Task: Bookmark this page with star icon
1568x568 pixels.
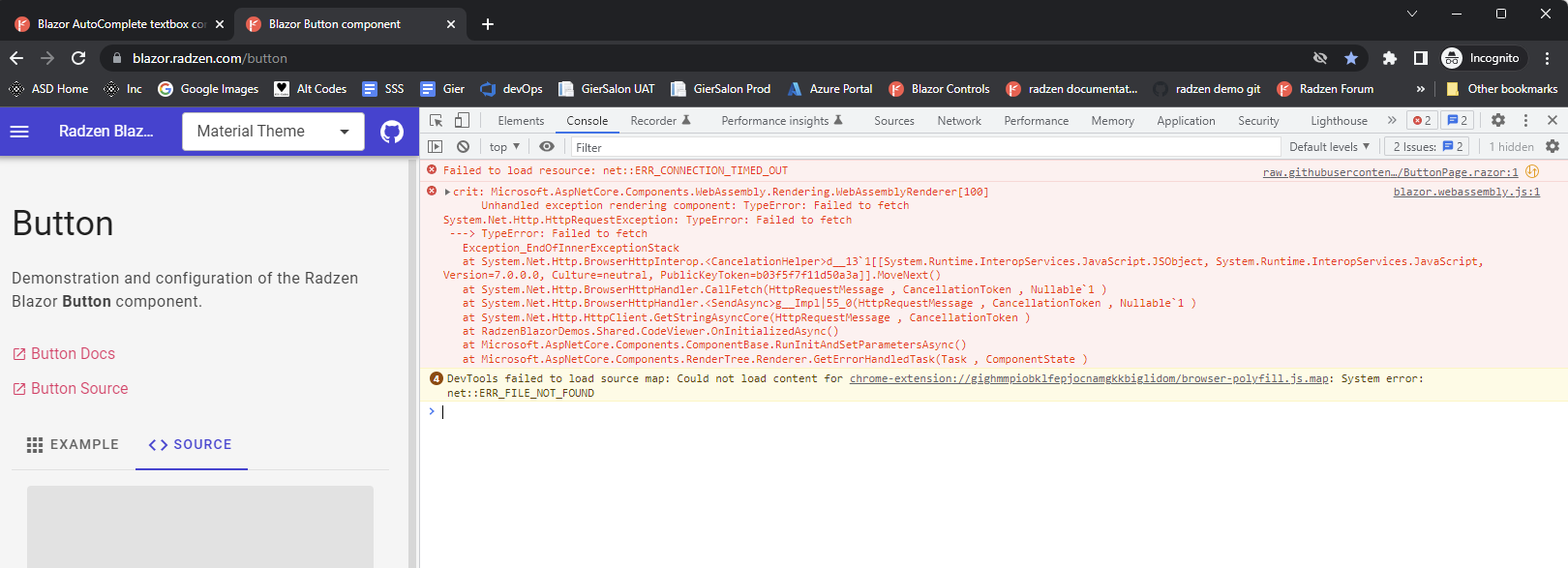Action: [1351, 58]
